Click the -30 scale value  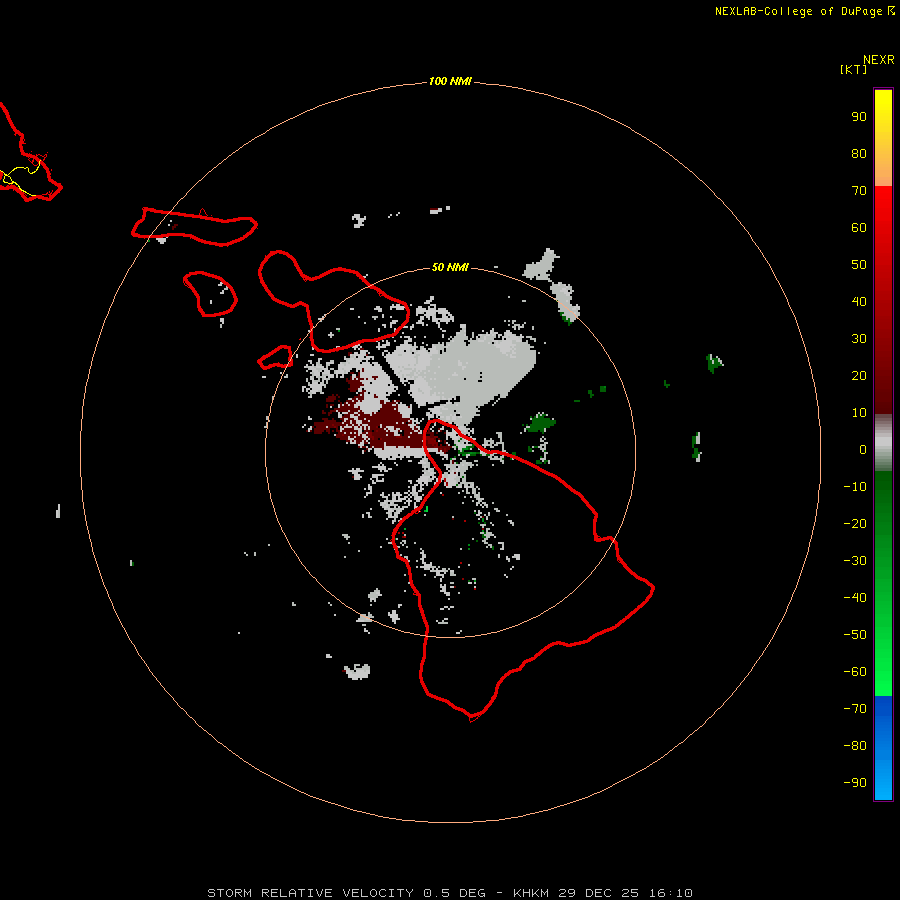[x=855, y=561]
